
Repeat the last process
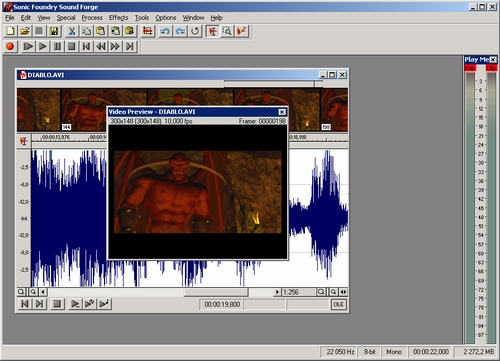point(195,31)
